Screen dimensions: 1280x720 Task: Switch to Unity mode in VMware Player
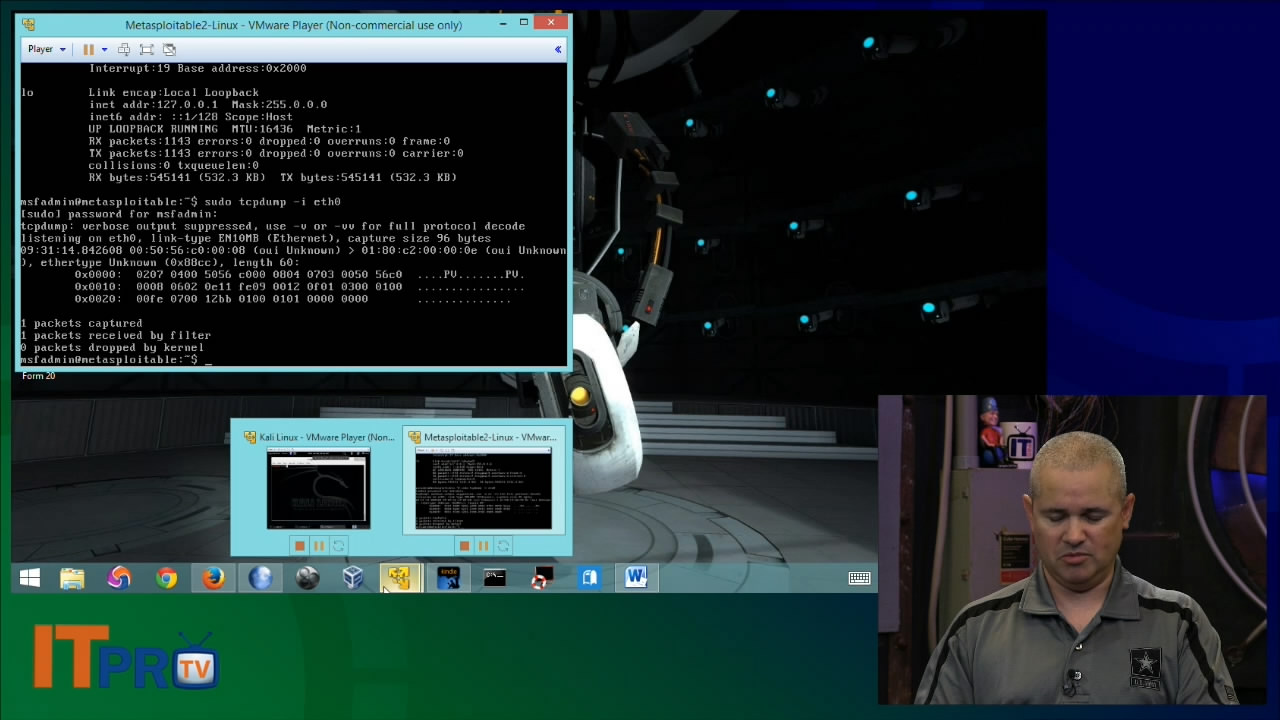169,49
